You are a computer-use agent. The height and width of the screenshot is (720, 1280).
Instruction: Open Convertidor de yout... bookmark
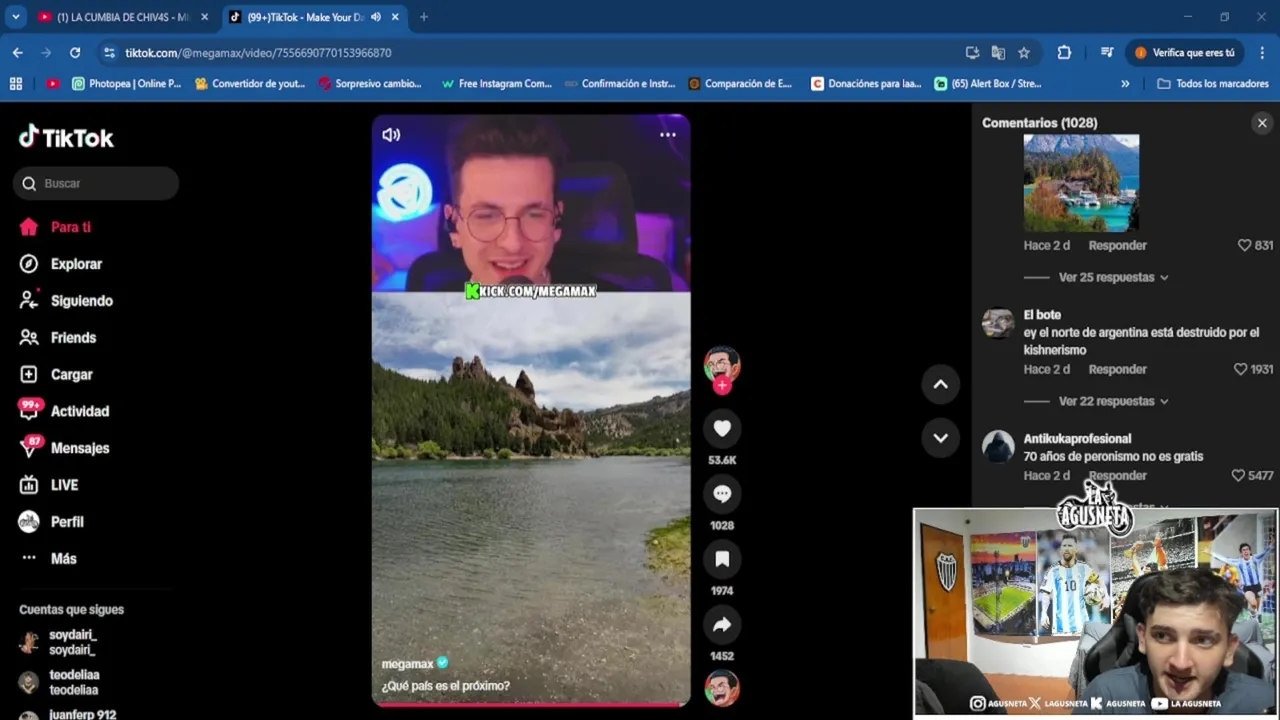point(250,84)
